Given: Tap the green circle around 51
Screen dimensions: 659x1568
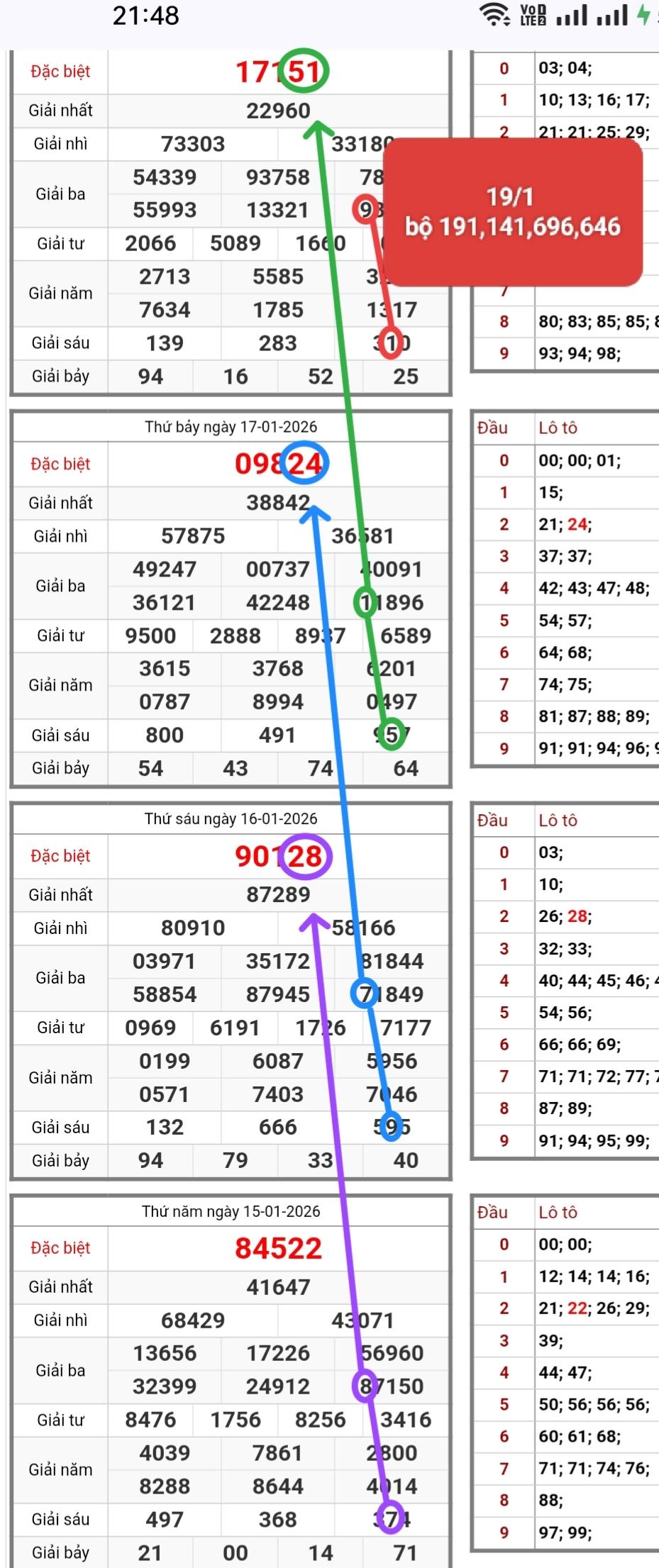Looking at the screenshot, I should [303, 71].
